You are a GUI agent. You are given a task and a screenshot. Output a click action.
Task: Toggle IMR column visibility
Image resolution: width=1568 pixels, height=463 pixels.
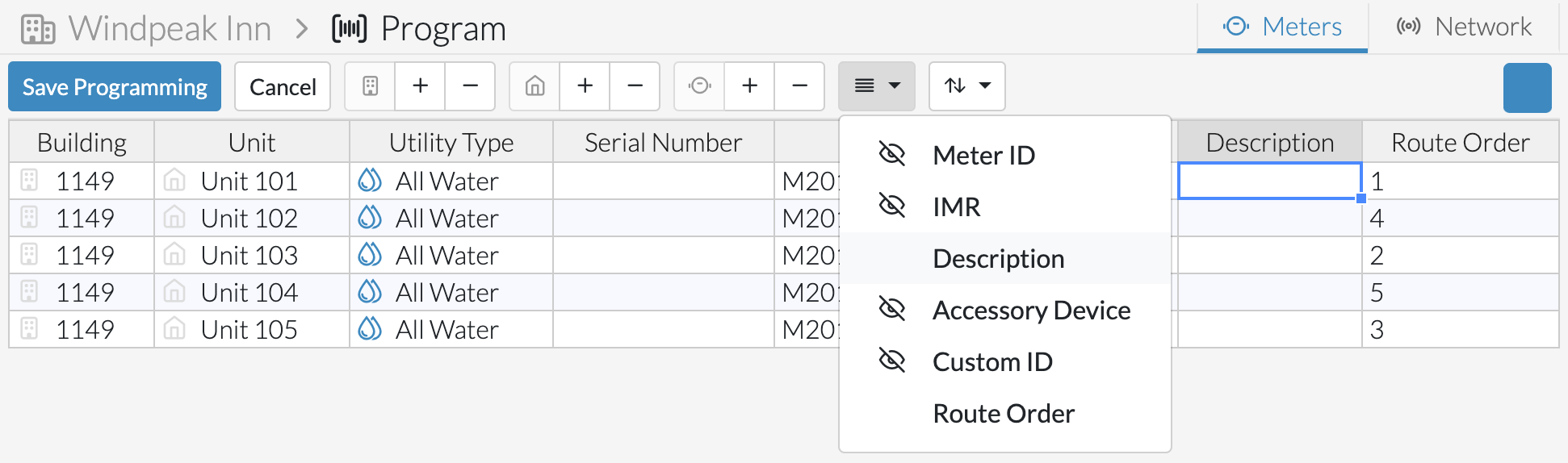[x=1005, y=206]
